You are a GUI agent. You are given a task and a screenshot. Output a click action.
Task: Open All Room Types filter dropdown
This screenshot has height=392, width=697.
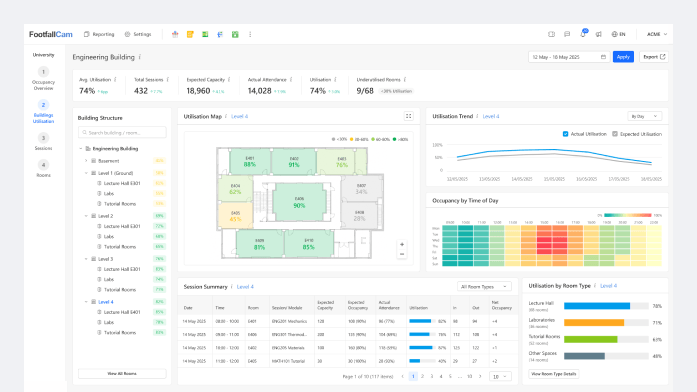[x=484, y=287]
